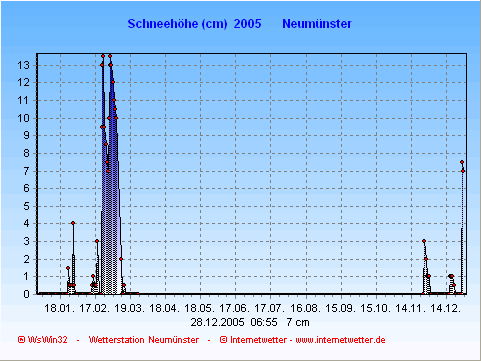Select the y-axis label '9'
Viewport: 481px width, 361px height.
(x=27, y=136)
